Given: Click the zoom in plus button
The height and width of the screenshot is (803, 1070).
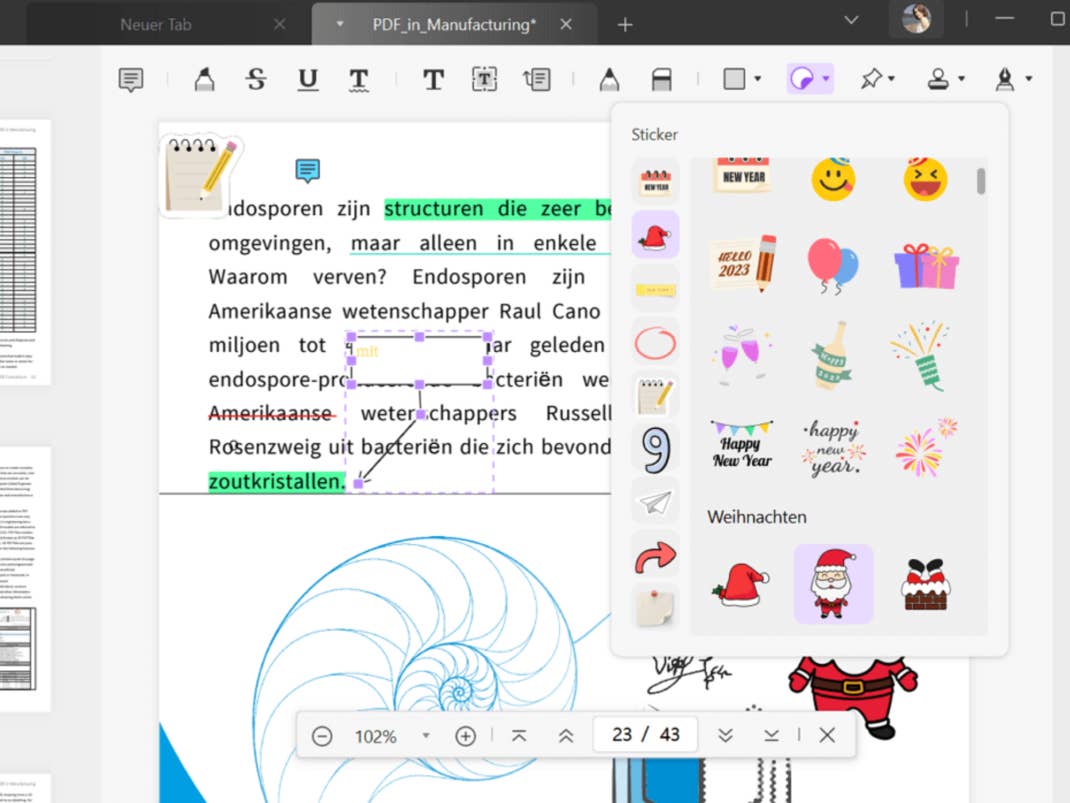Looking at the screenshot, I should [x=465, y=736].
